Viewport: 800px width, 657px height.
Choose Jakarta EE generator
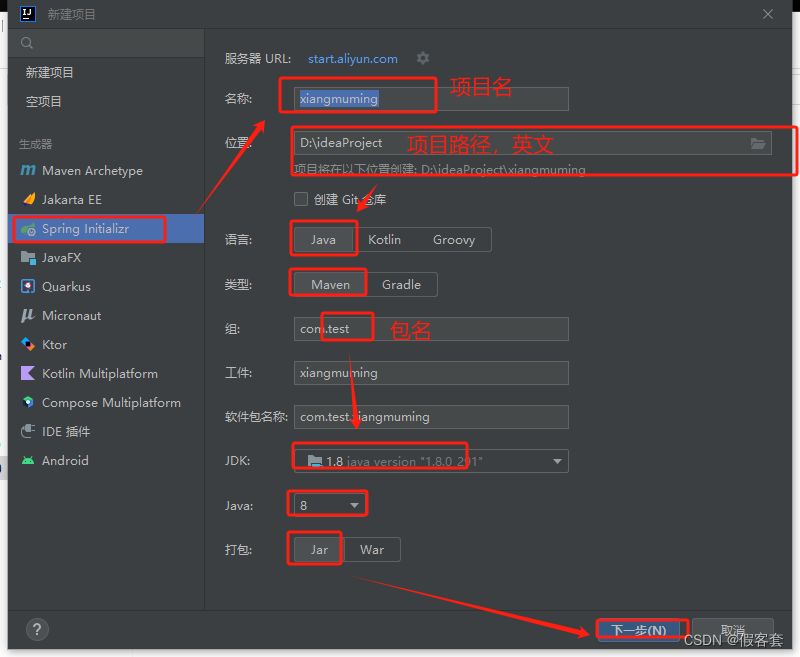[106, 199]
